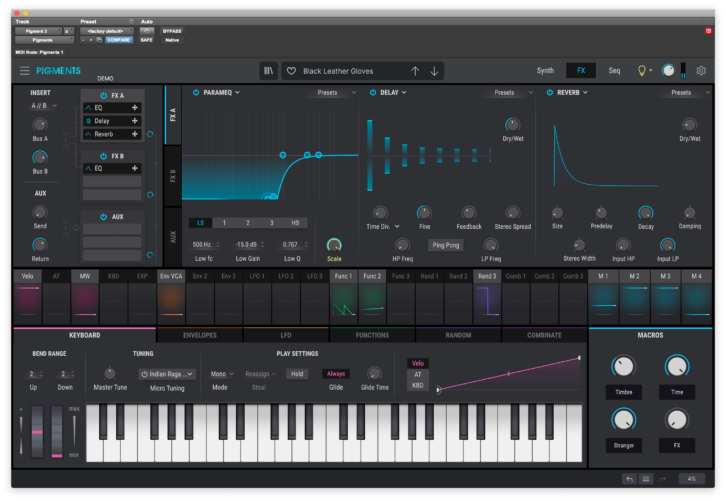The image size is (726, 501).
Task: Click the Reverb Decay knob
Action: point(645,213)
